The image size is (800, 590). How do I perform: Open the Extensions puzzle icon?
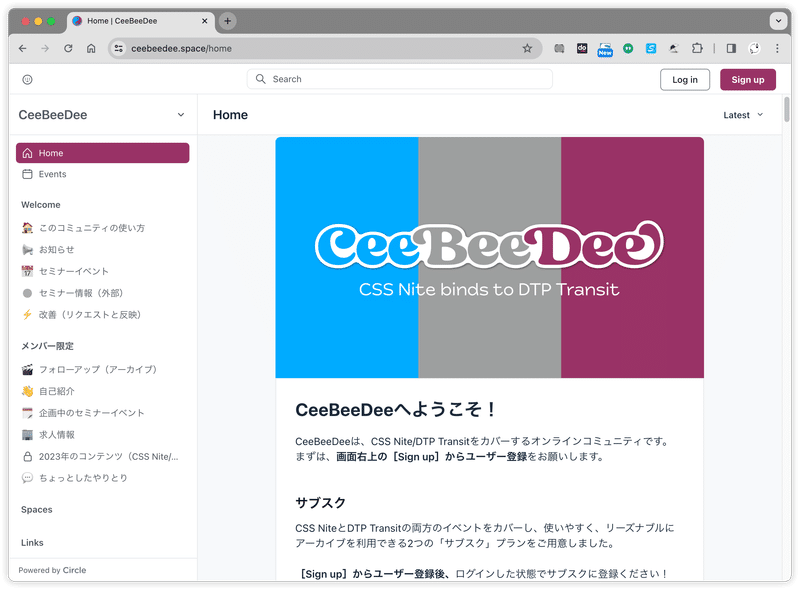pos(697,48)
